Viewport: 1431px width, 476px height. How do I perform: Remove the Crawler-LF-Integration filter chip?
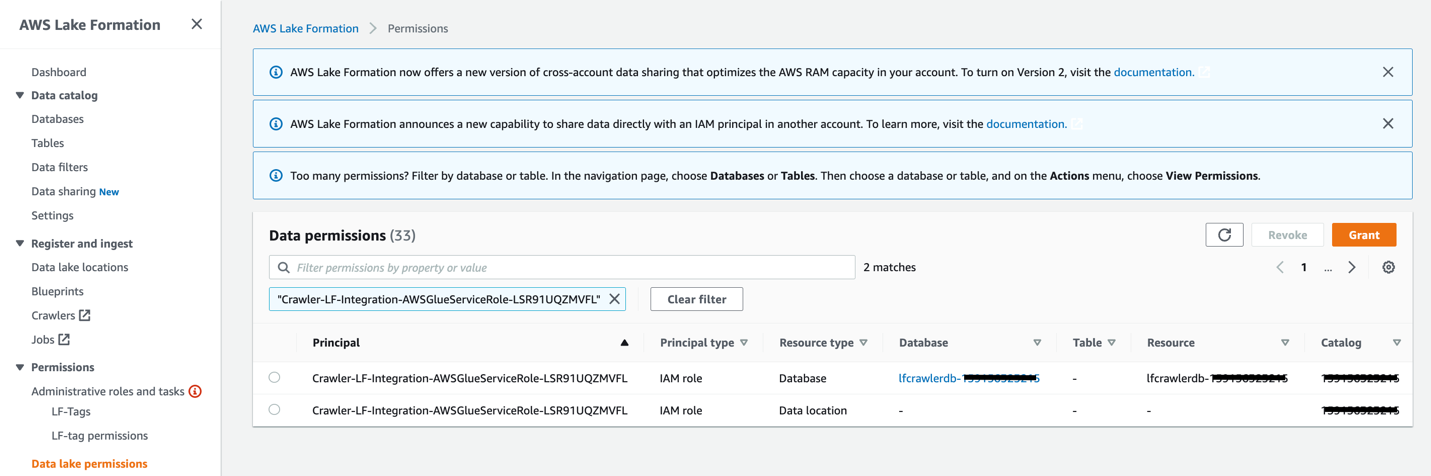pos(615,299)
